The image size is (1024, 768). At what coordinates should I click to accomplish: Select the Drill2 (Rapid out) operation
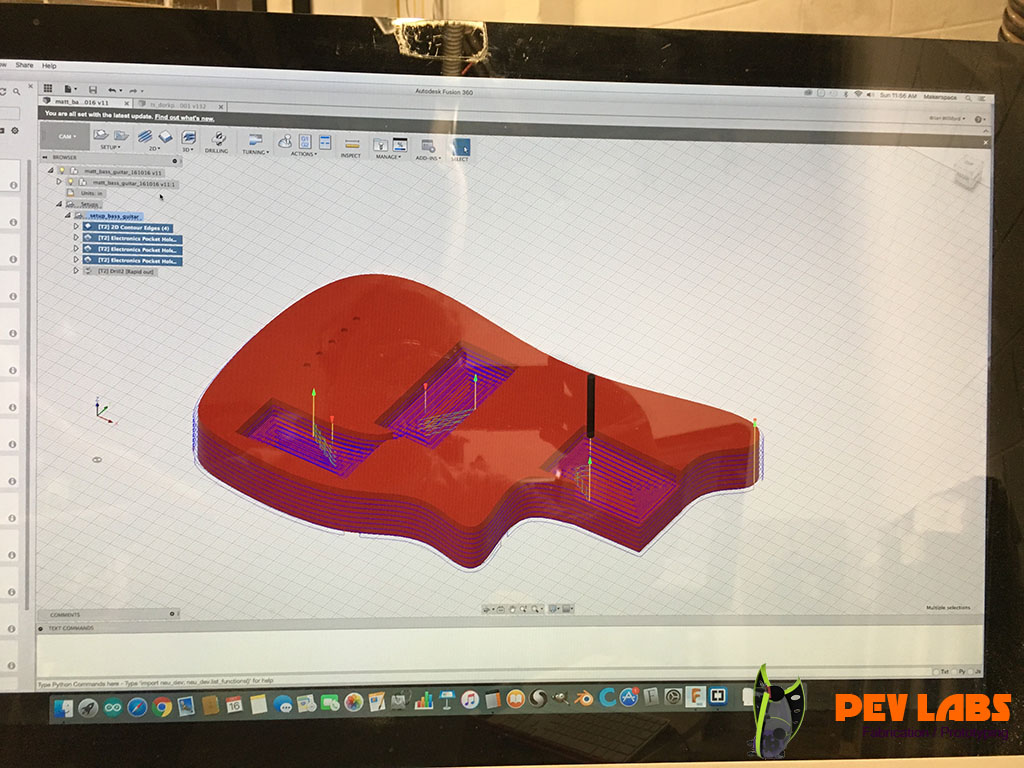[x=127, y=271]
